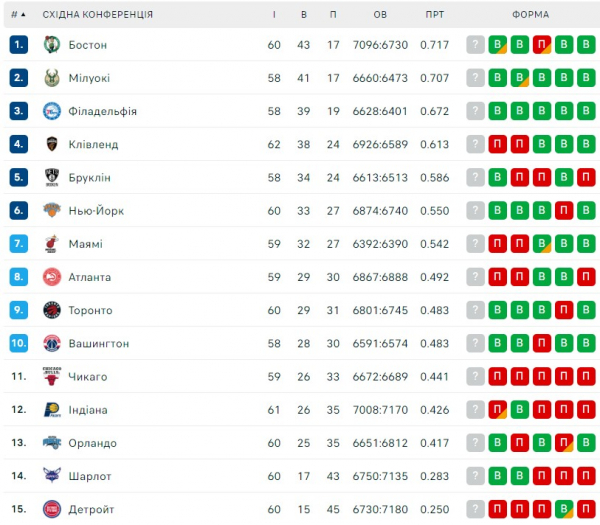Screen dimensions: 600x525
Task: Sort table by the # rank column
Action: 17,15
